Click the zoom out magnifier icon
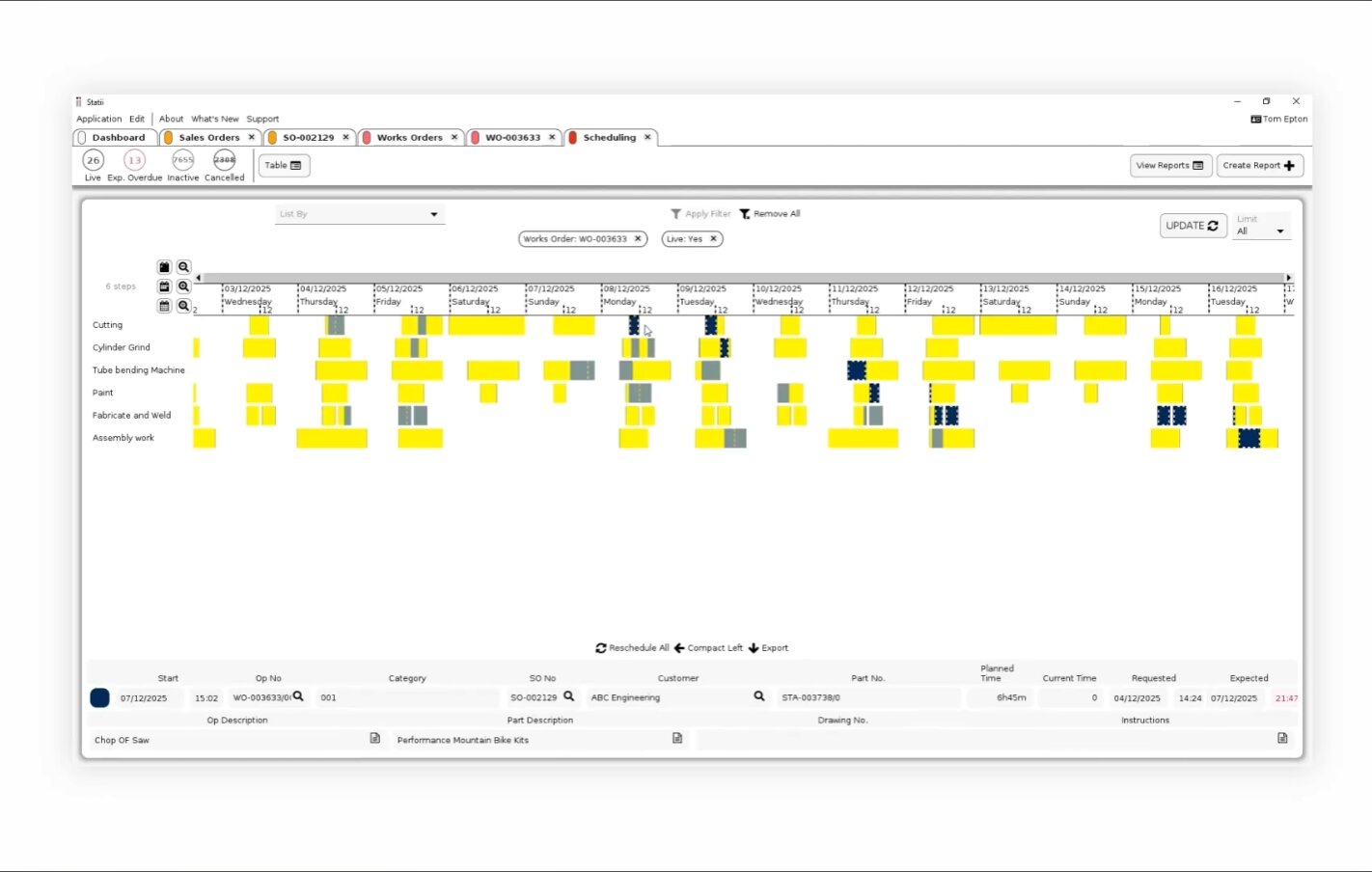The height and width of the screenshot is (872, 1372). coord(183,267)
